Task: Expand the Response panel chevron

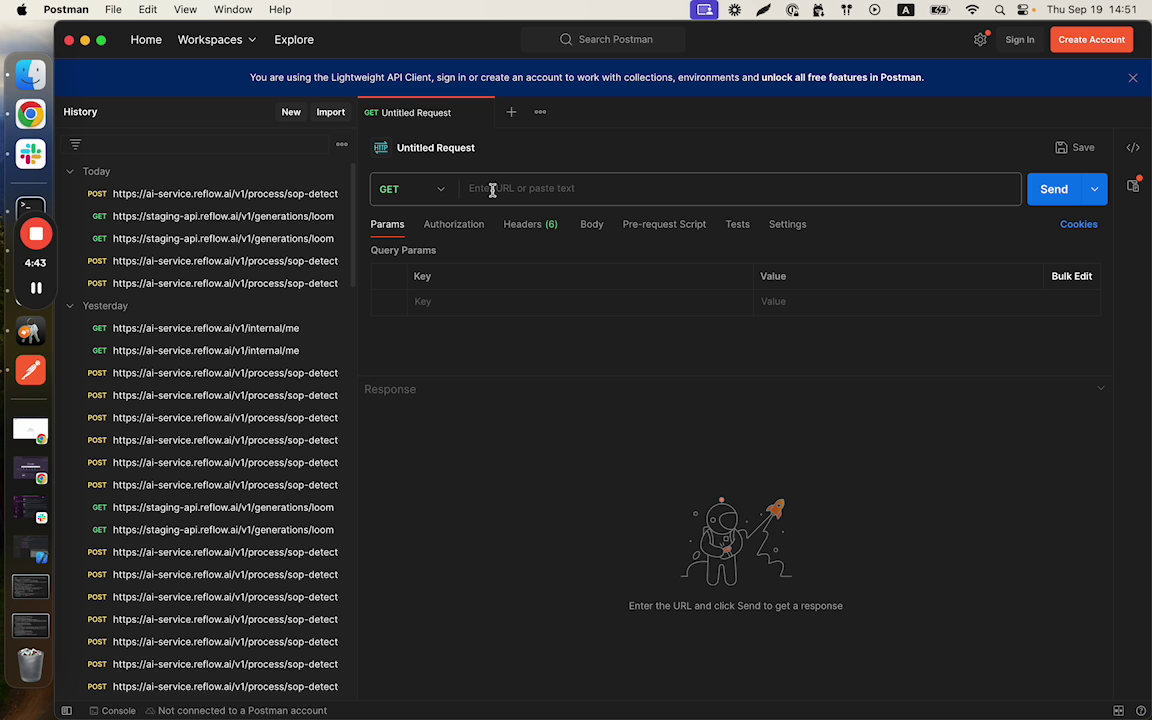Action: 1101,388
